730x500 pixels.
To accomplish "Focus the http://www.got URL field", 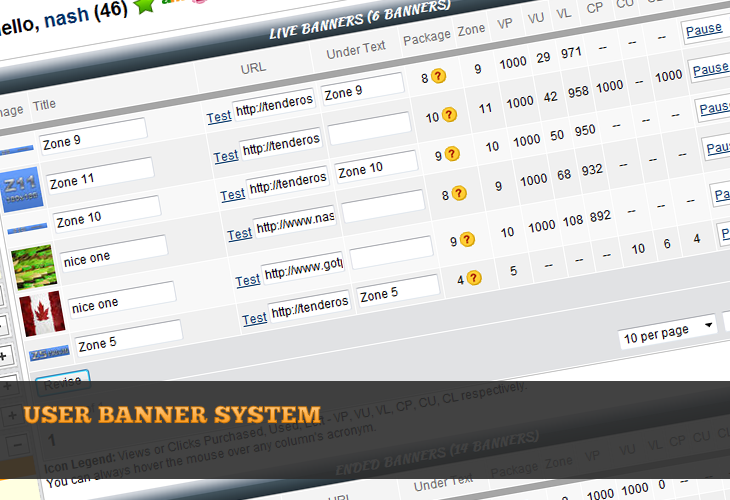I will point(303,269).
